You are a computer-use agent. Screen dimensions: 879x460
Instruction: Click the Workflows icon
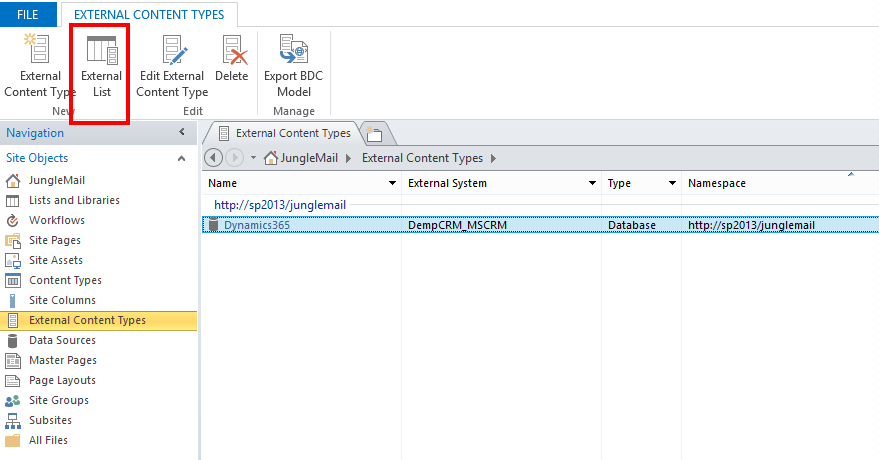(x=12, y=220)
